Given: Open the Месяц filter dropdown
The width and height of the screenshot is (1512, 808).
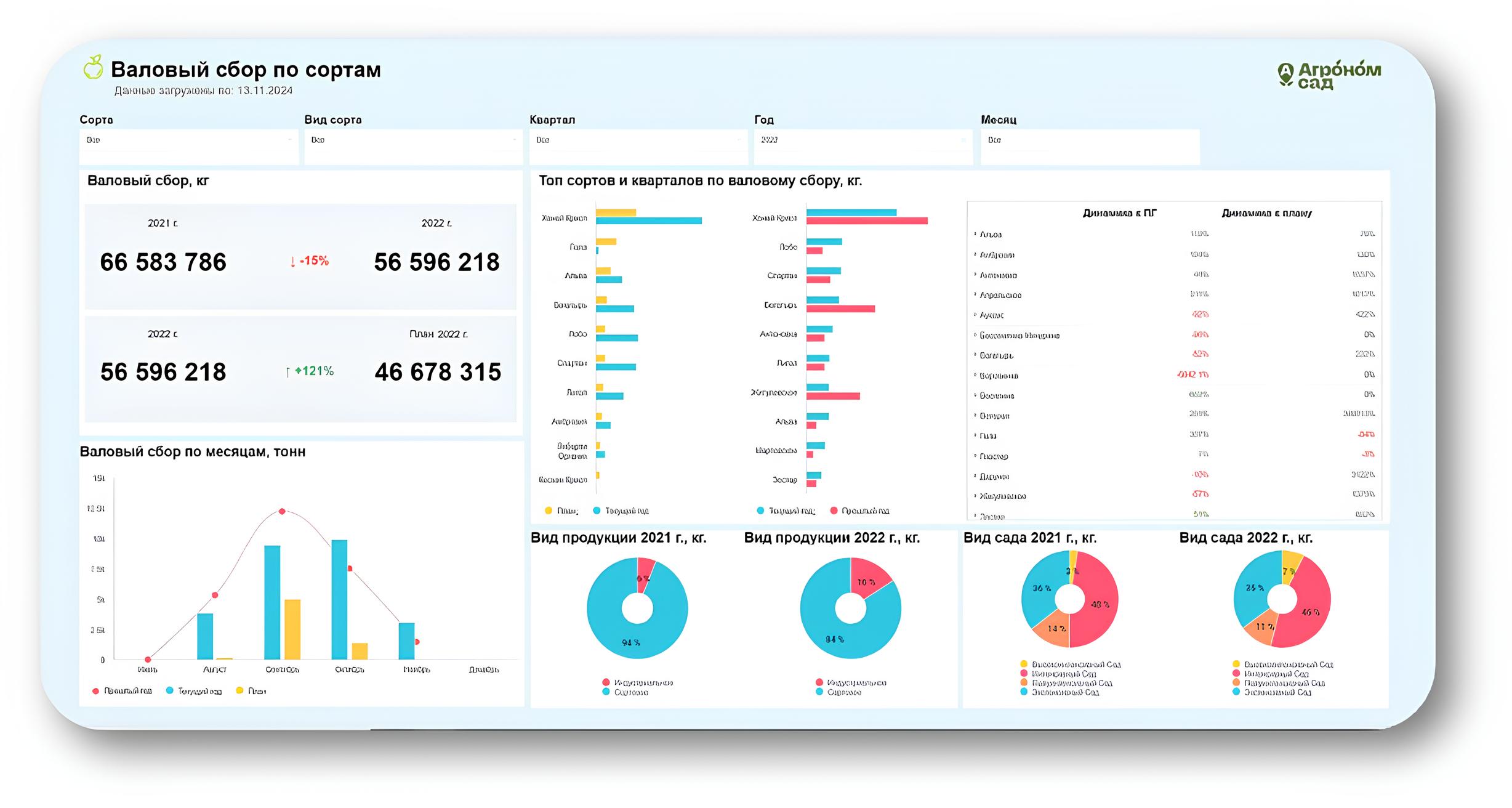Looking at the screenshot, I should [x=1090, y=147].
